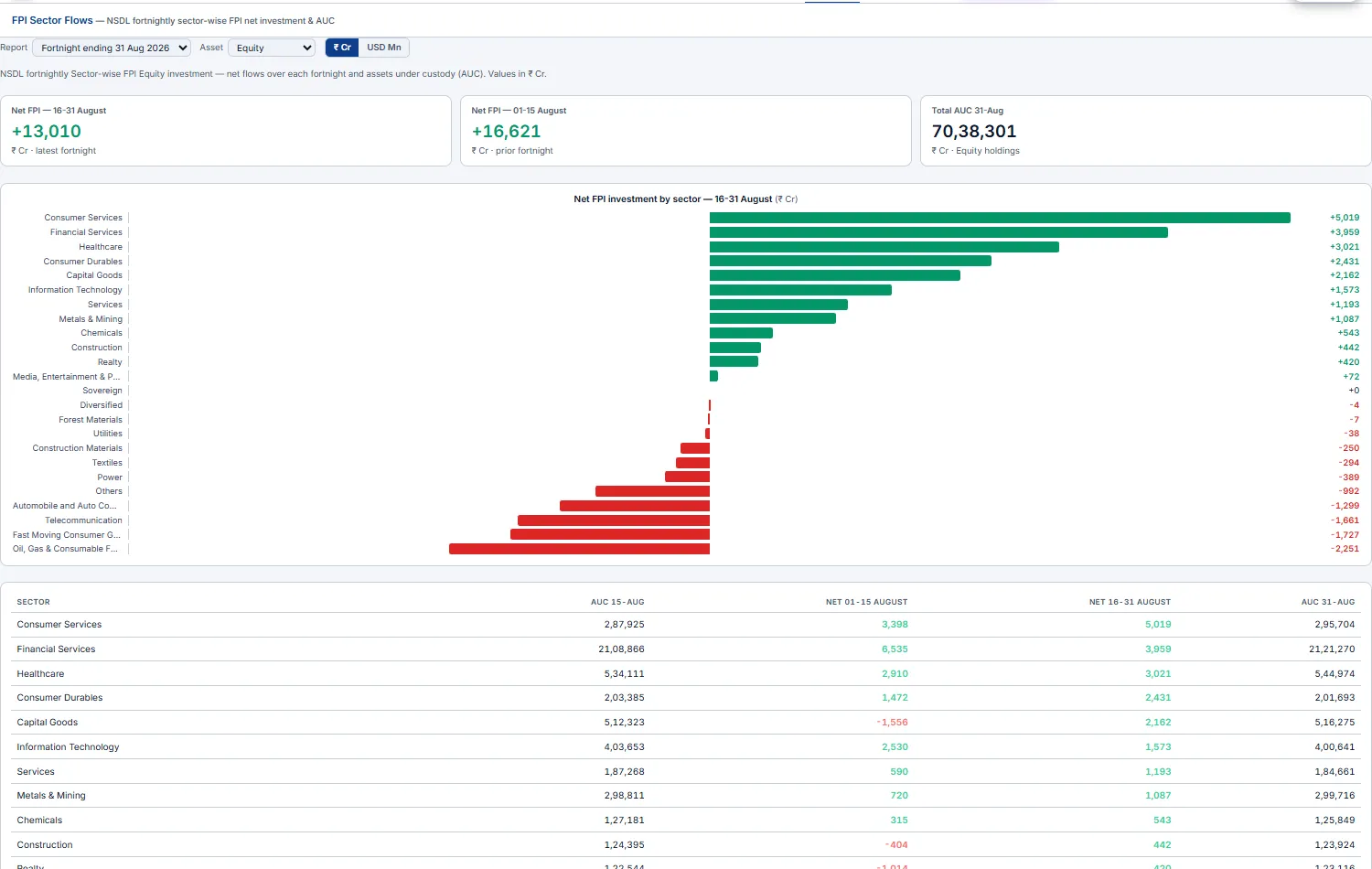This screenshot has width=1372, height=869.
Task: Click the Services table row name
Action: 36,772
